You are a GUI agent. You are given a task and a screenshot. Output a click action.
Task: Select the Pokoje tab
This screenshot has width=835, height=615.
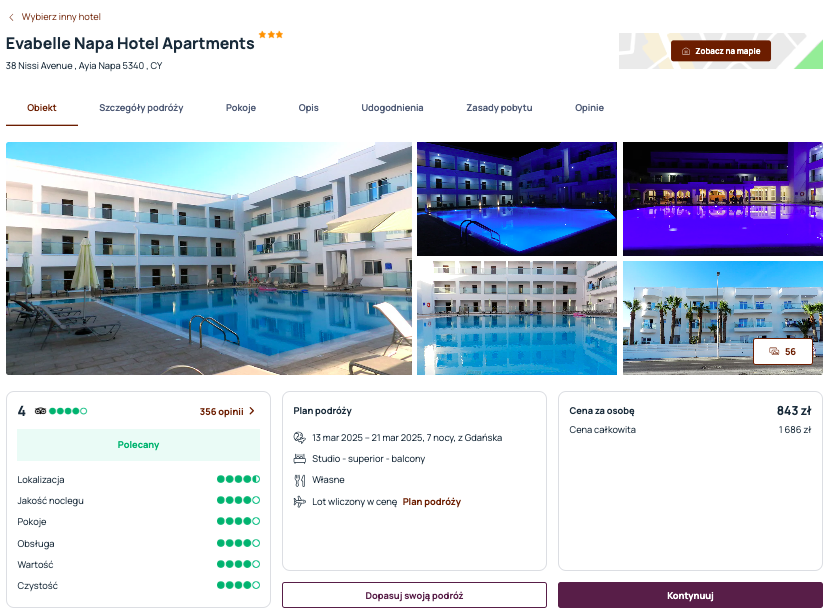pyautogui.click(x=241, y=108)
